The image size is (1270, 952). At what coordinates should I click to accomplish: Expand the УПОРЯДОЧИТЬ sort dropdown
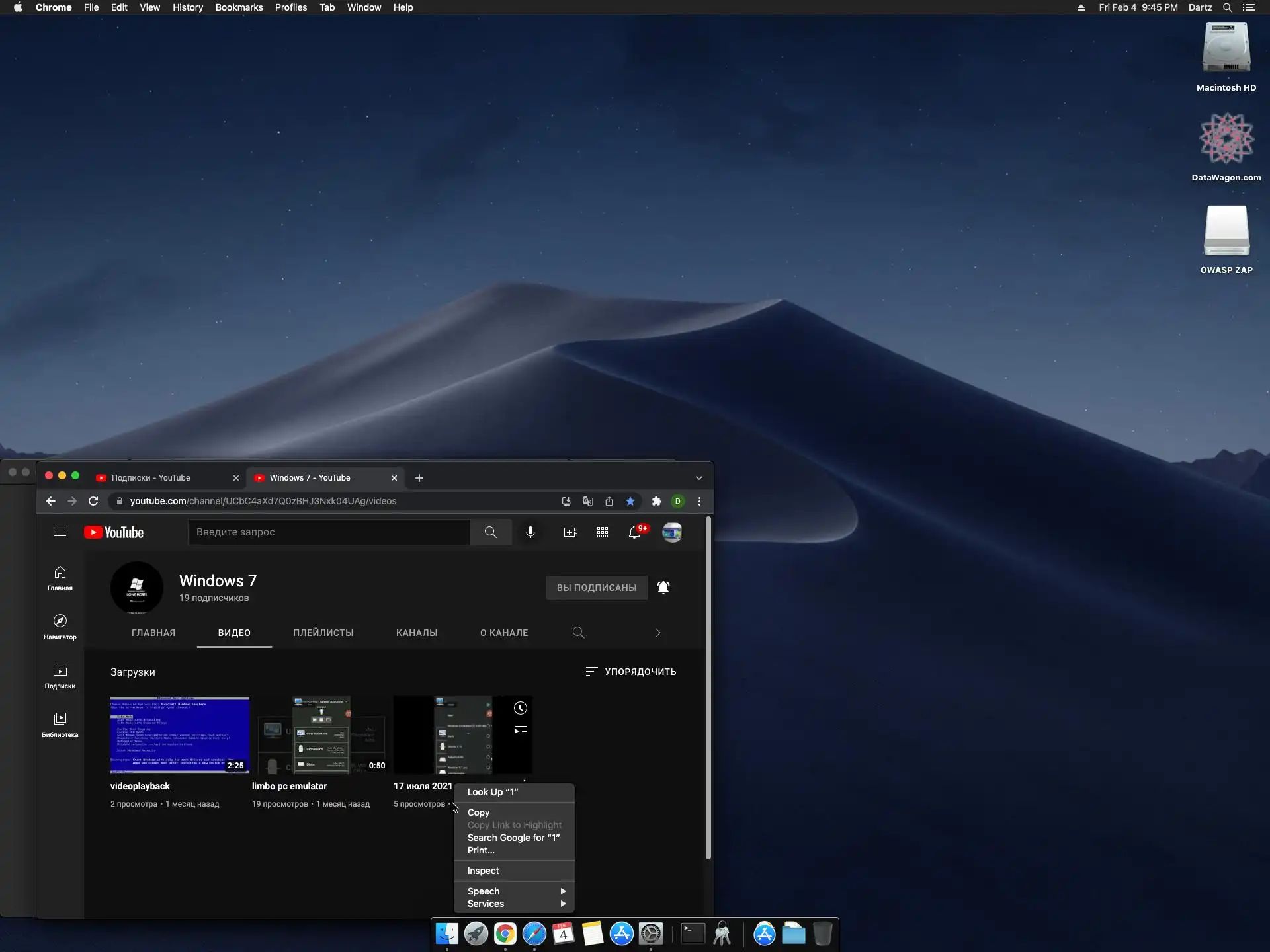coord(631,672)
